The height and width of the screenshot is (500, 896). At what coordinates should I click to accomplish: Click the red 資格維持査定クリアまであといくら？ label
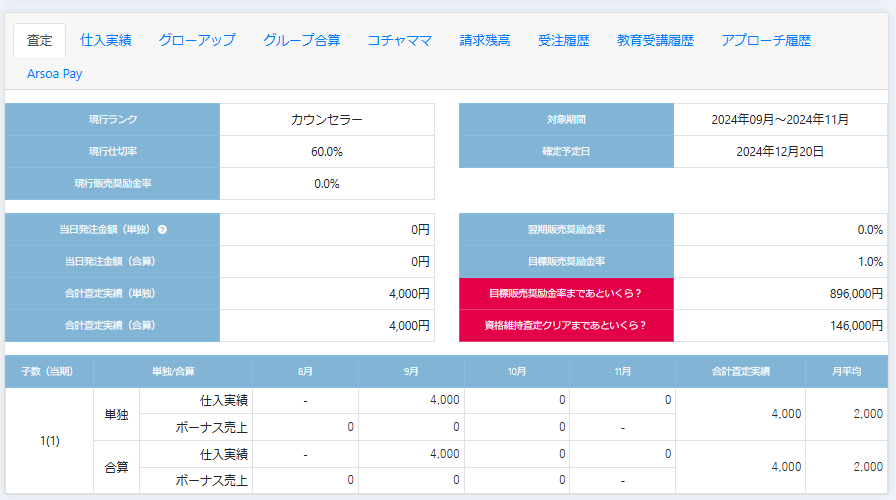pos(566,325)
